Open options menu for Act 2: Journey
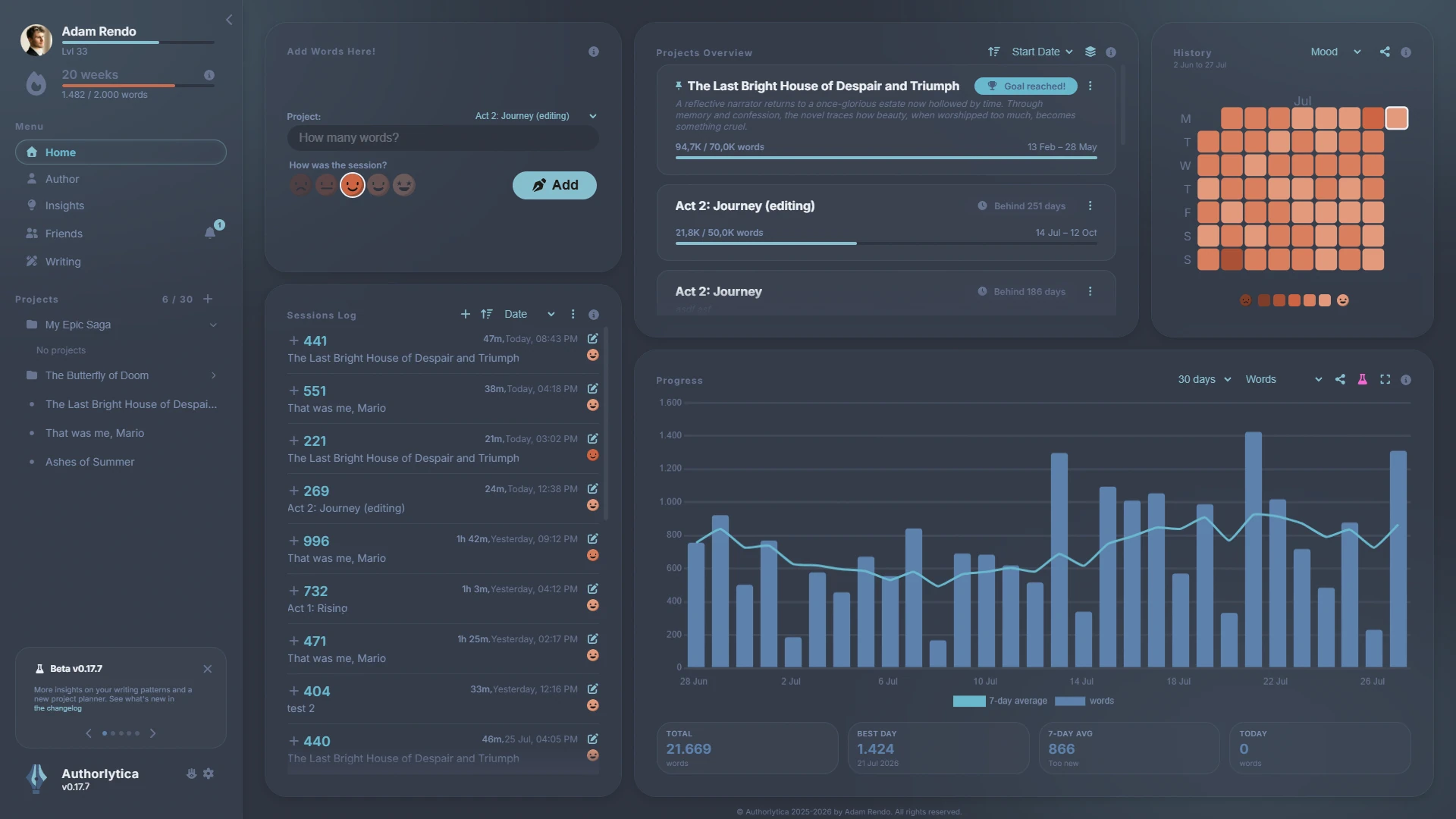 click(x=1090, y=291)
